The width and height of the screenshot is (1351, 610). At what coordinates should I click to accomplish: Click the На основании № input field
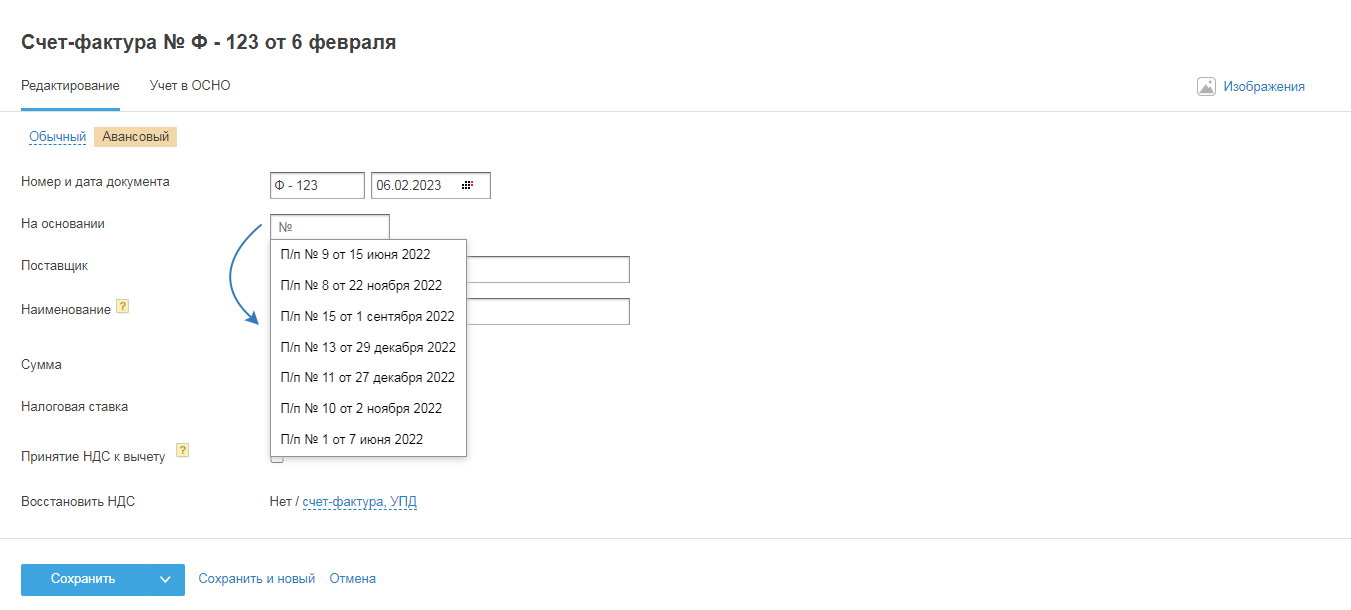click(330, 227)
